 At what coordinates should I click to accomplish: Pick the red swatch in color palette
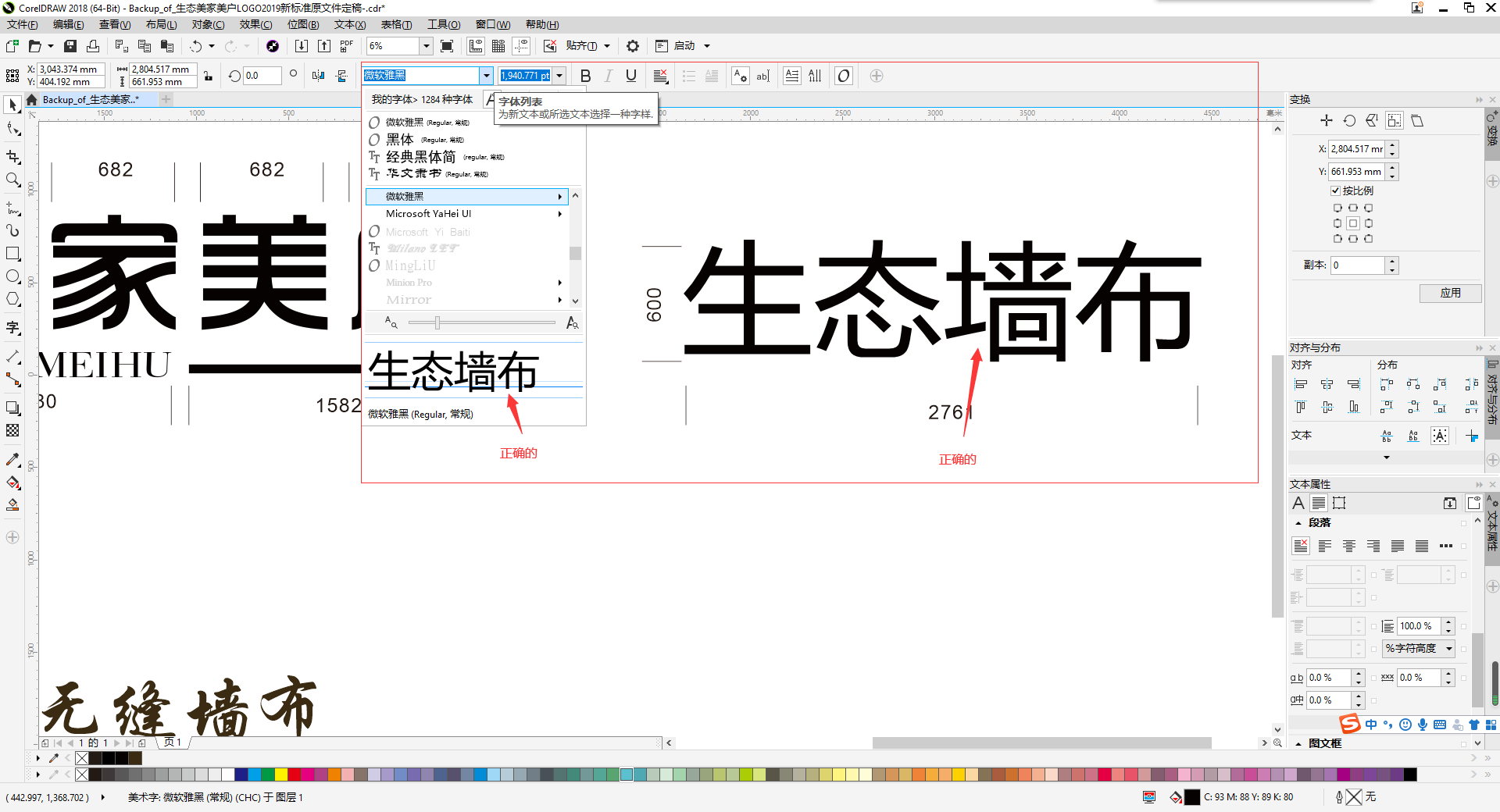click(x=294, y=775)
